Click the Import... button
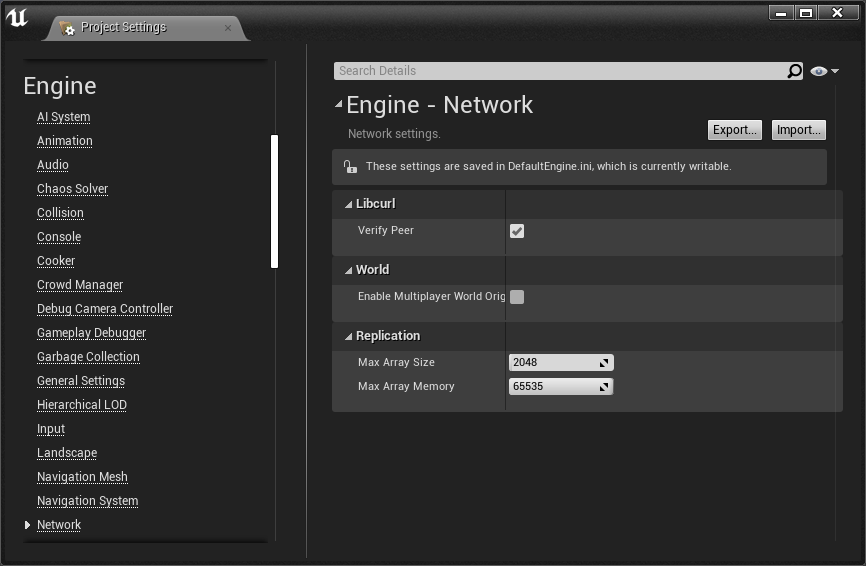This screenshot has width=866, height=566. pos(799,130)
